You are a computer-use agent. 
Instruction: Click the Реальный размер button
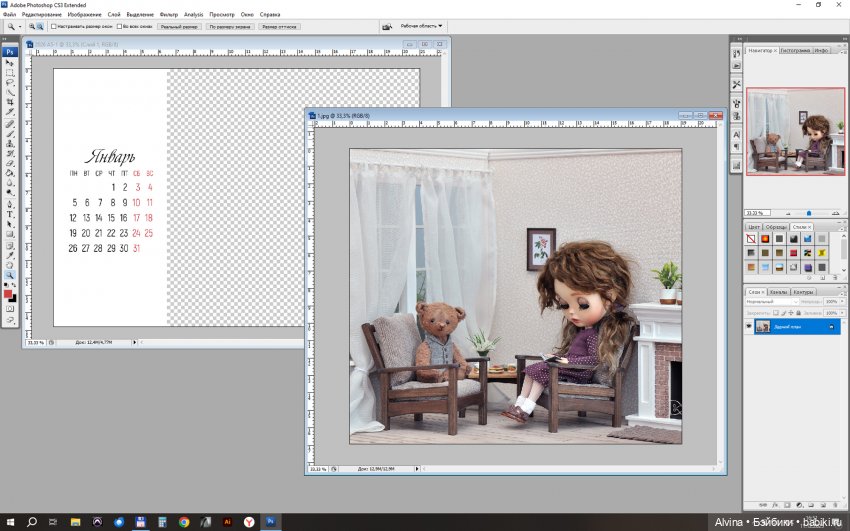click(x=179, y=27)
